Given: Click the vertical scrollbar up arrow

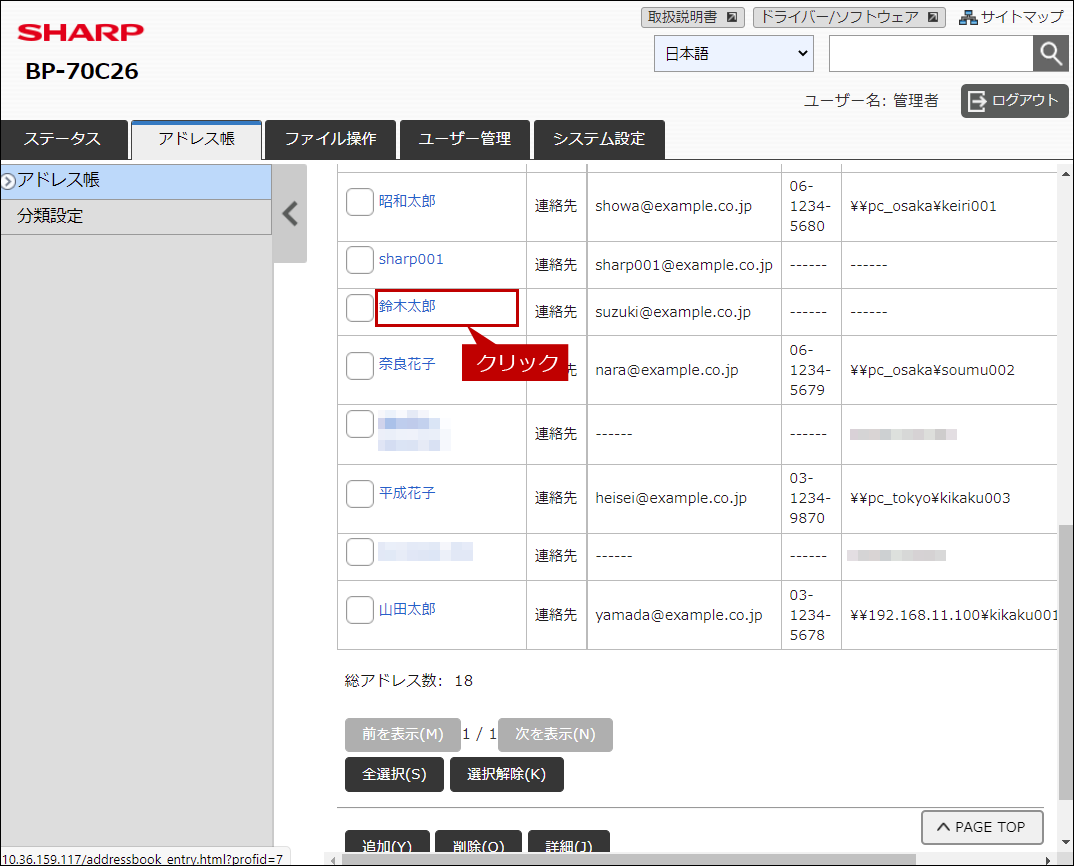Looking at the screenshot, I should coord(1065,174).
